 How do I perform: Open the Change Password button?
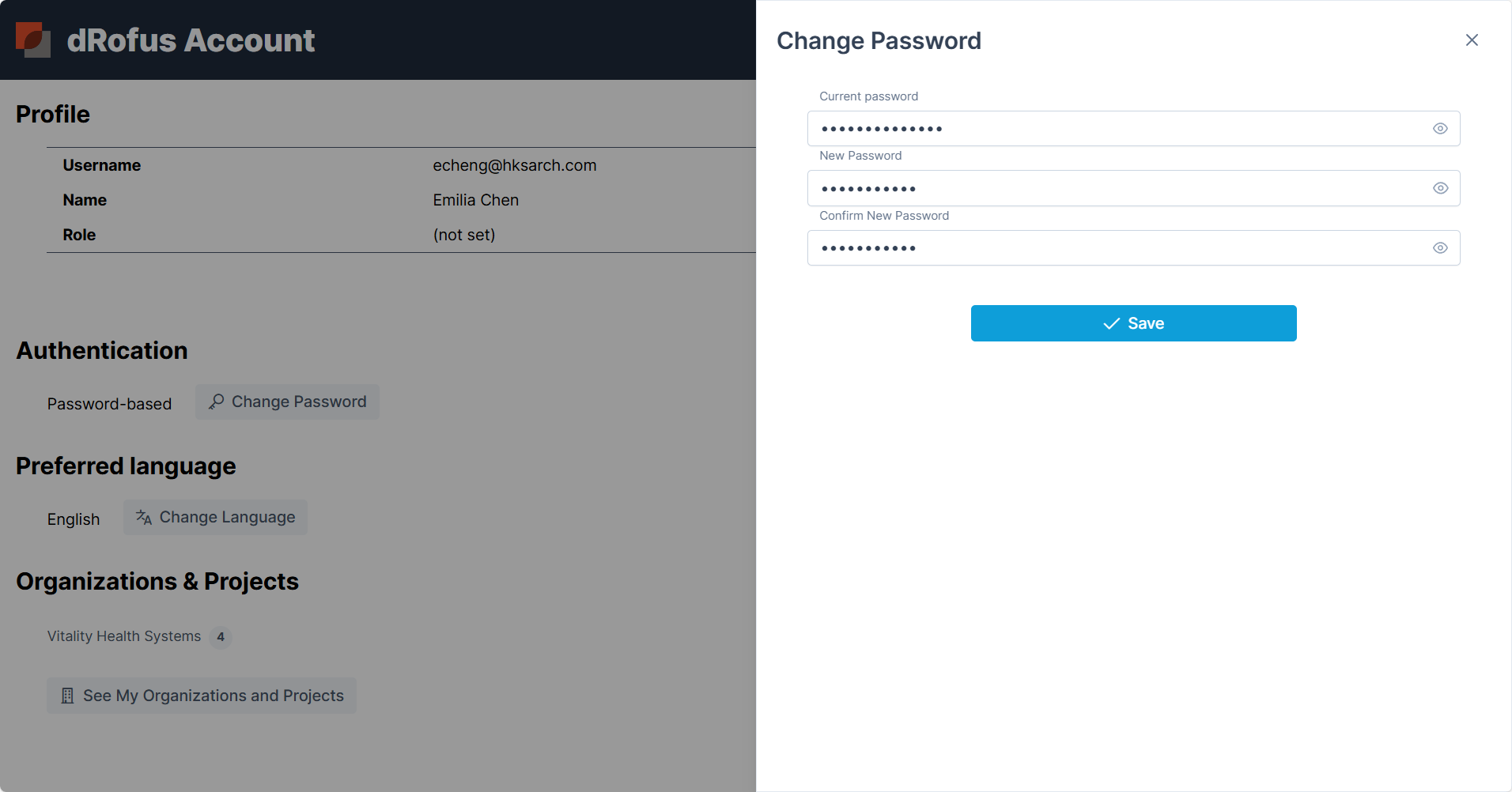click(x=288, y=402)
